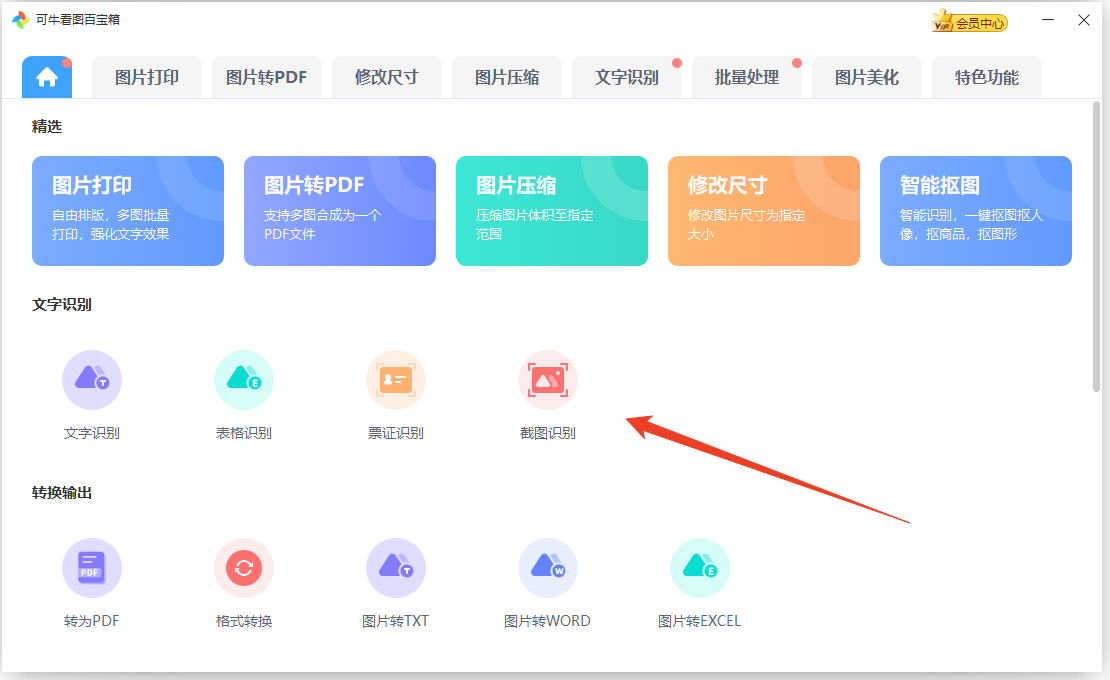Click the home house icon tab

46,76
